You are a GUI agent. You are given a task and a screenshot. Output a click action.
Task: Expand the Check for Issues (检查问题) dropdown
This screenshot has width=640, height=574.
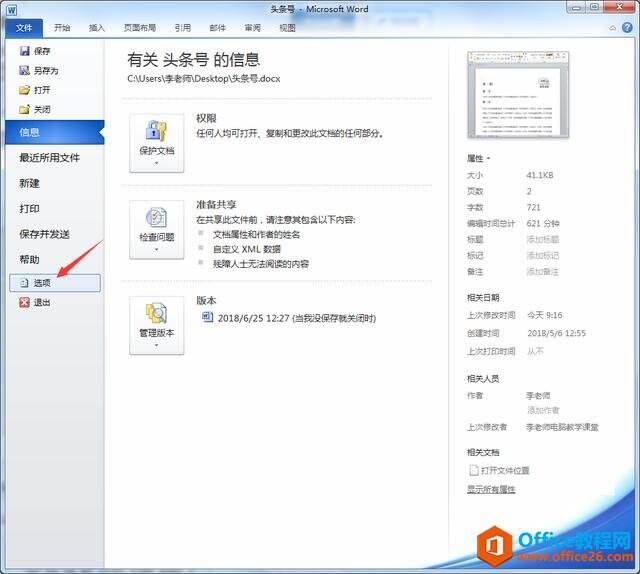[157, 229]
